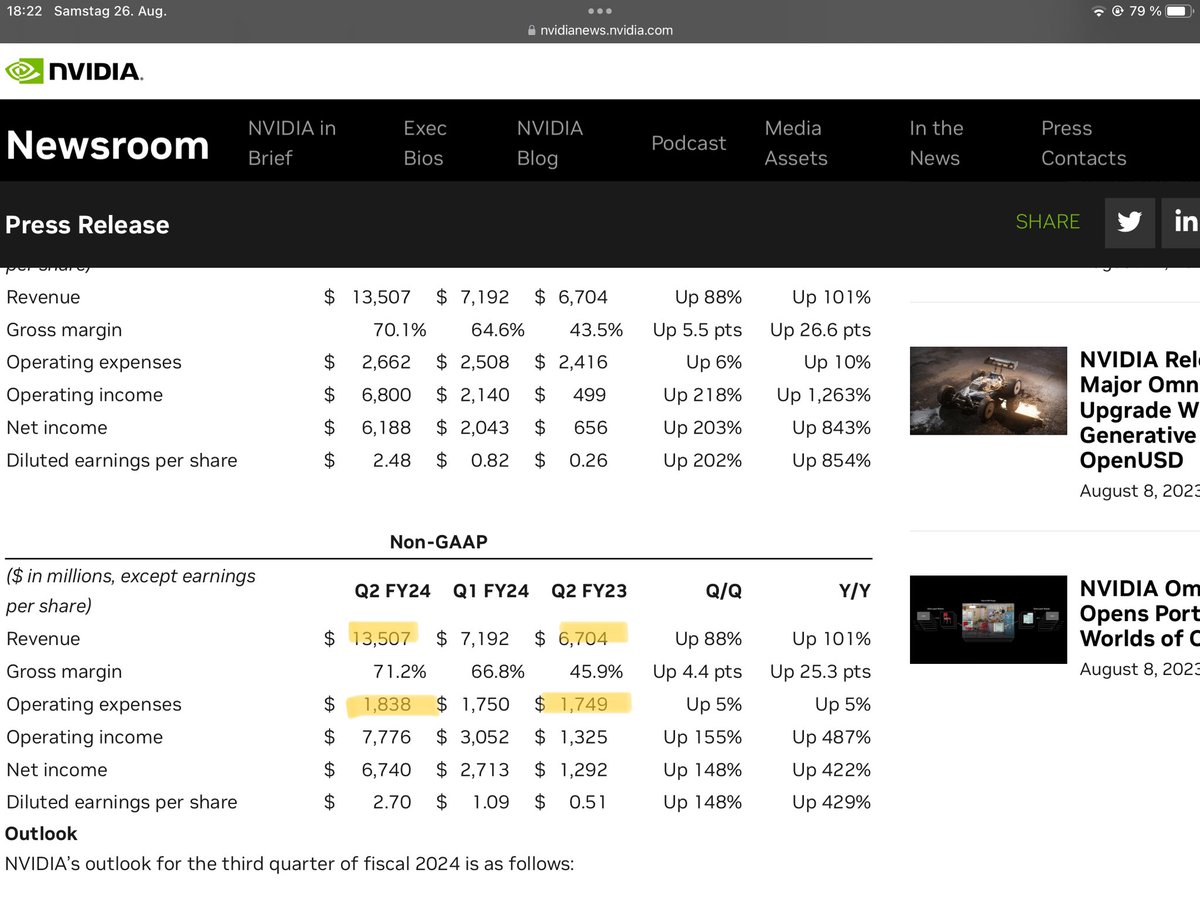Click highlighted operating expenses 1,838

coord(387,704)
